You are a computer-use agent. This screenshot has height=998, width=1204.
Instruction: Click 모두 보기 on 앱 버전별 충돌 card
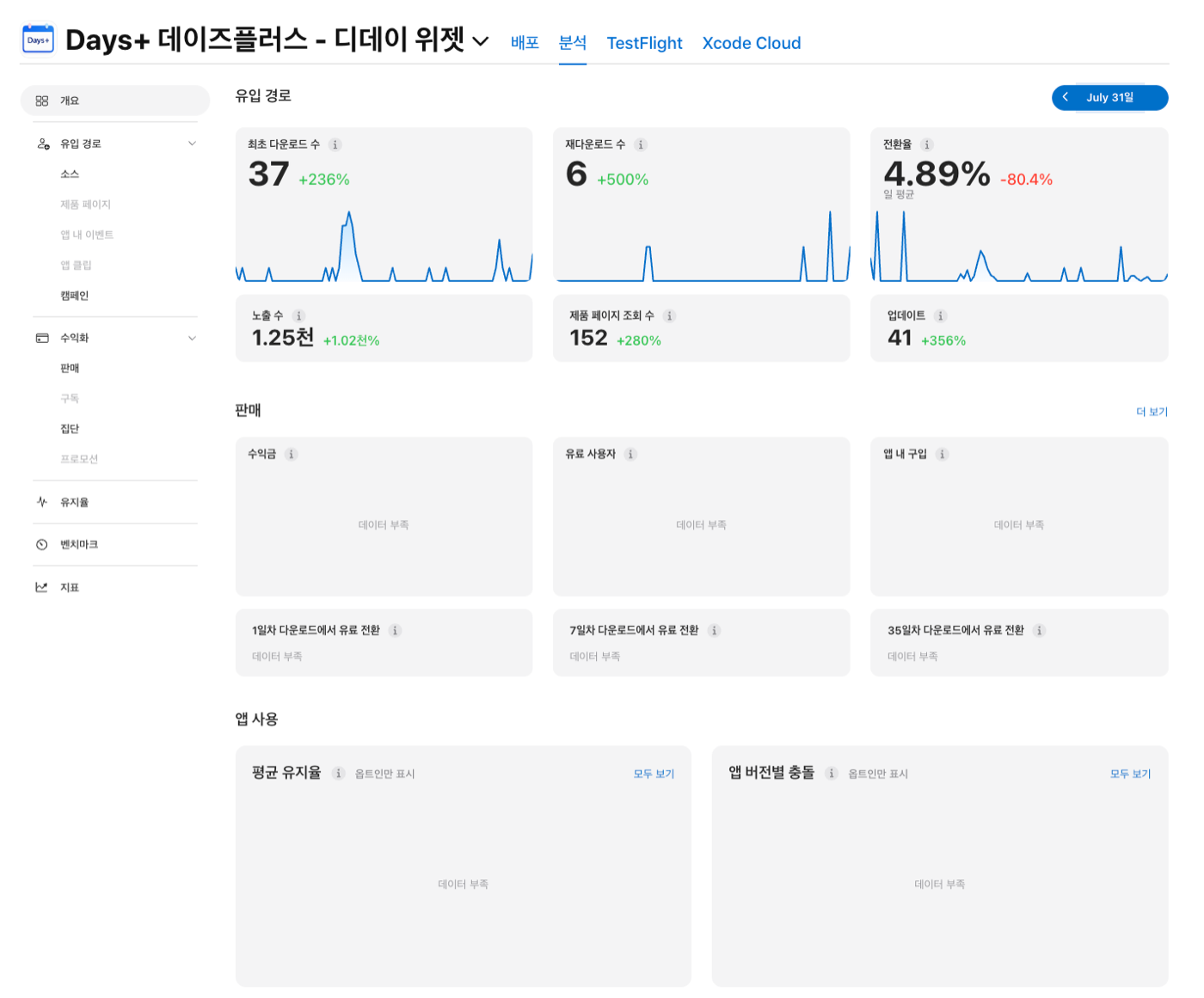click(1130, 774)
